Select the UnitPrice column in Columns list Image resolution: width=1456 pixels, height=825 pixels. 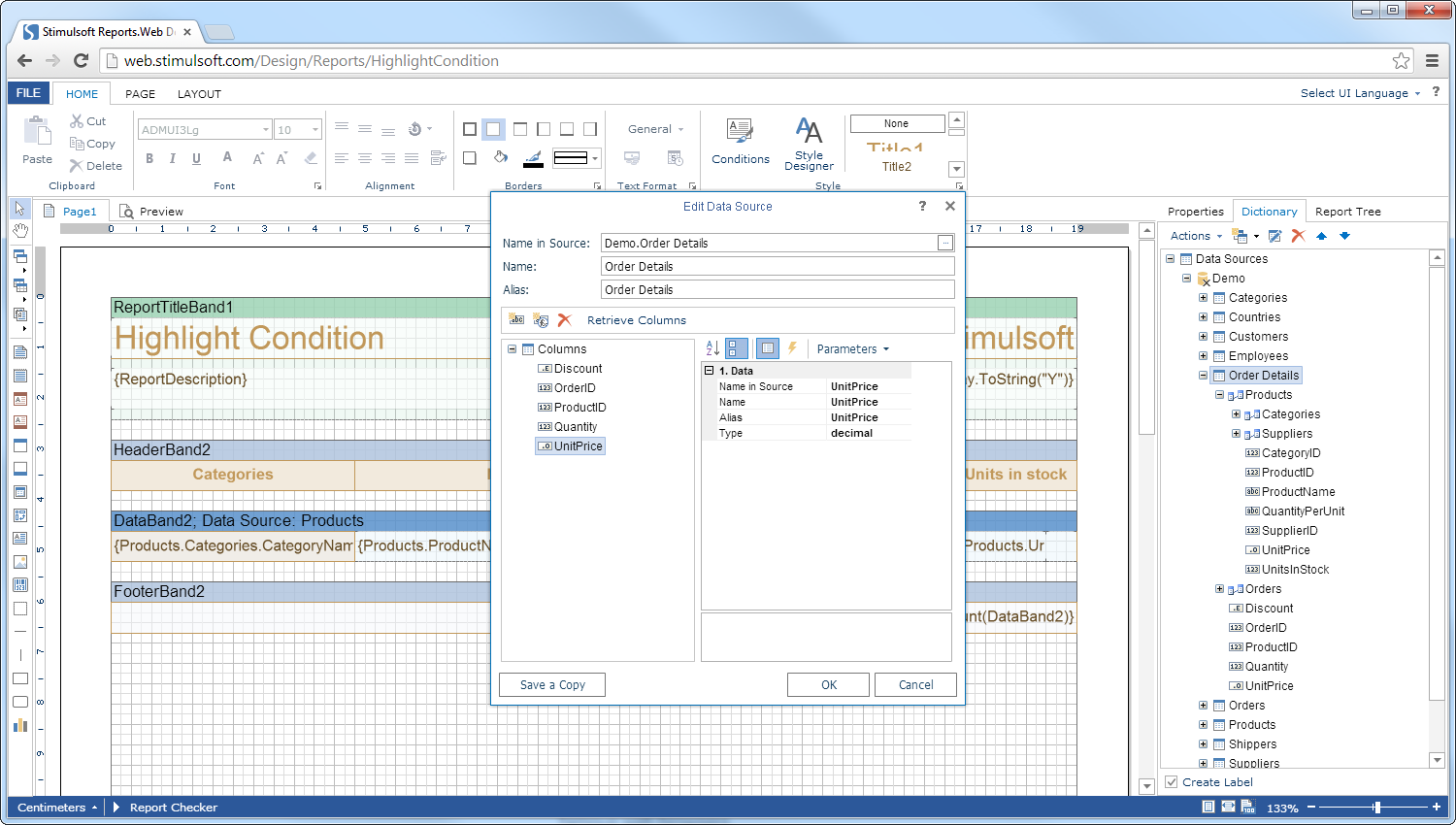tap(577, 445)
